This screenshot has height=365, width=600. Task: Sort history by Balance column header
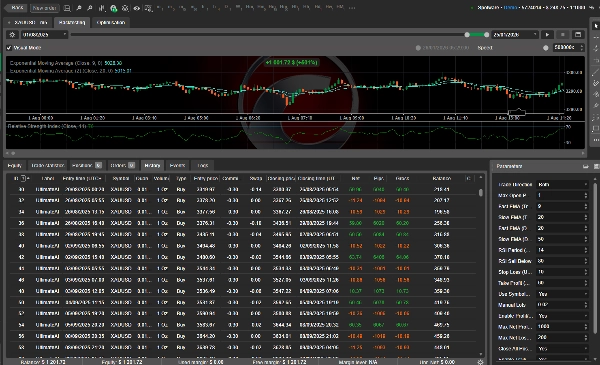click(x=442, y=179)
